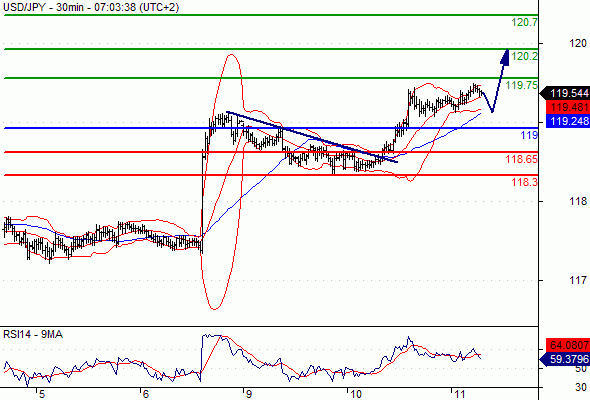Click the blue 119 pivot label
The image size is (590, 400).
coord(529,135)
